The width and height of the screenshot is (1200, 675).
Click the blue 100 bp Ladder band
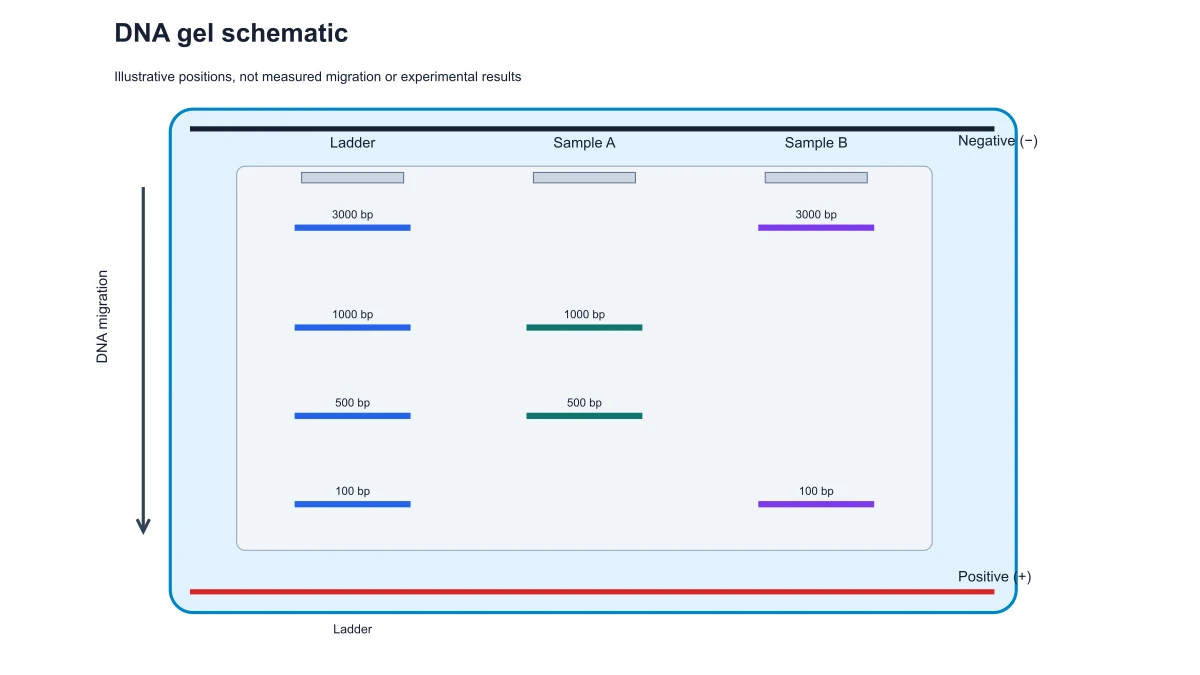[352, 504]
